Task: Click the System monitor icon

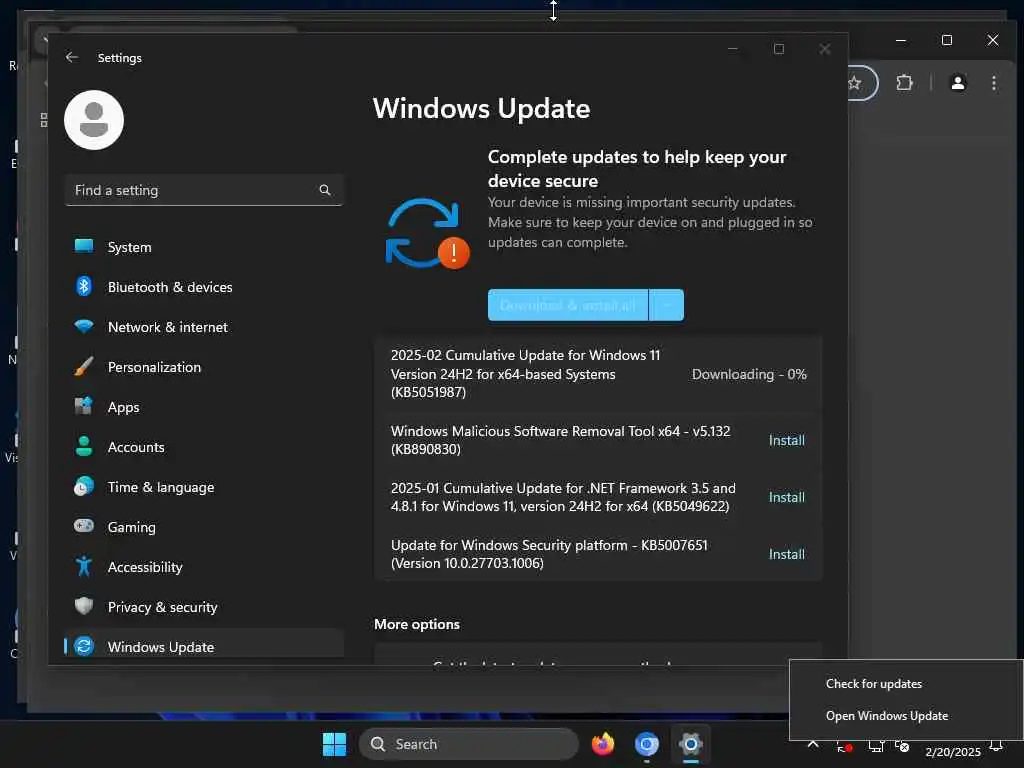Action: tap(84, 246)
